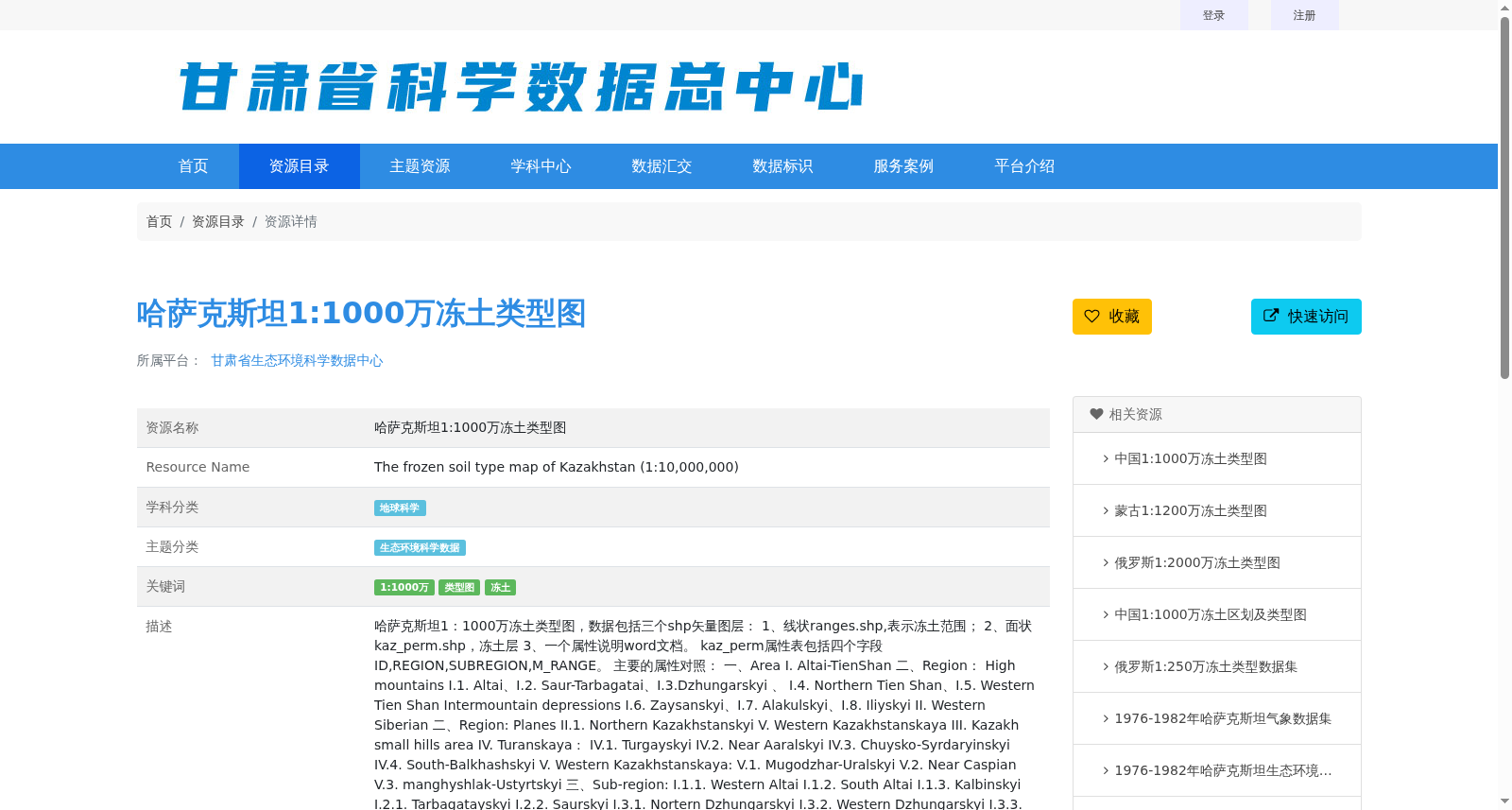This screenshot has height=810, width=1512.
Task: Click the 登录 login button
Action: 1213,15
